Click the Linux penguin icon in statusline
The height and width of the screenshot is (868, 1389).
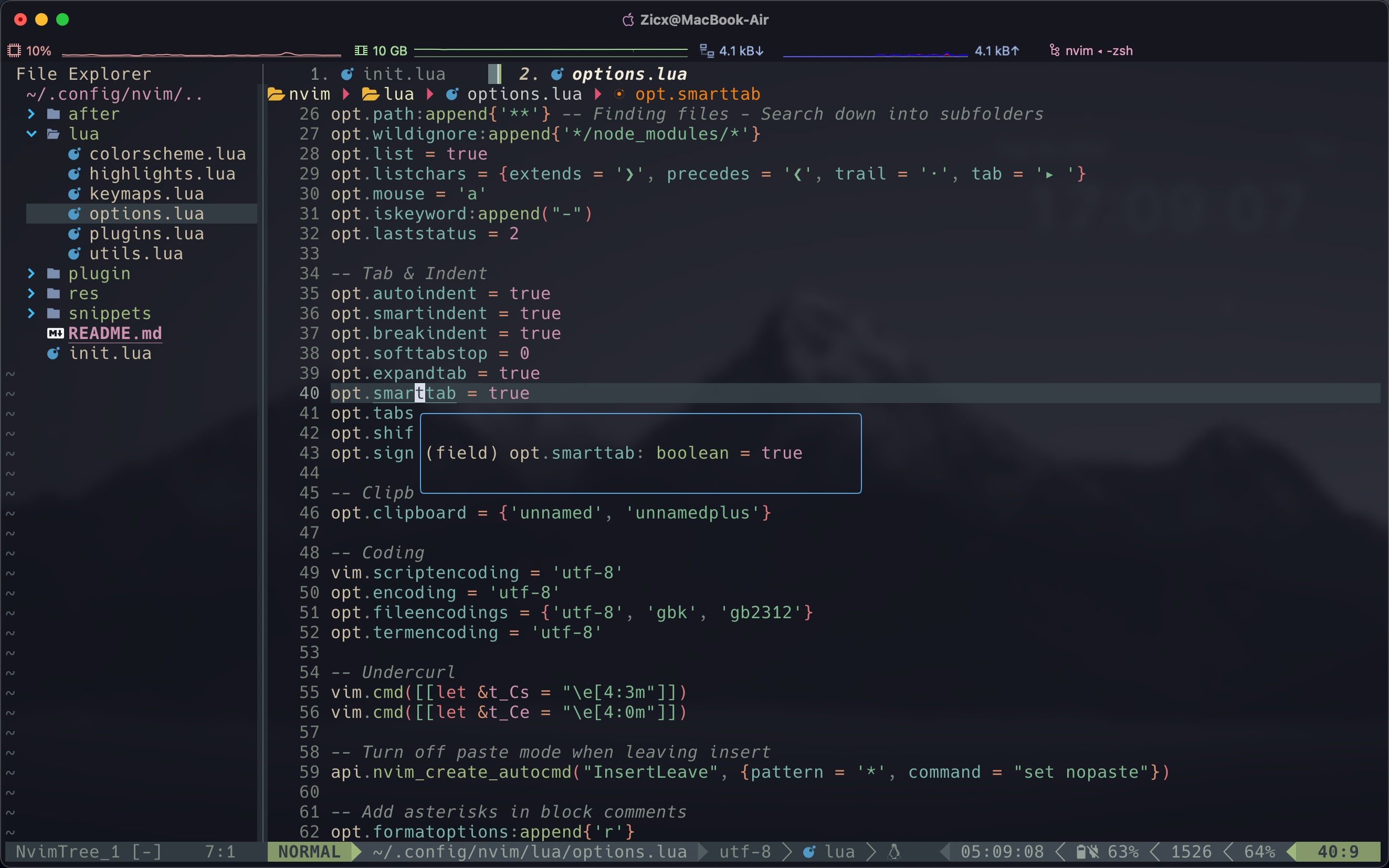[894, 852]
